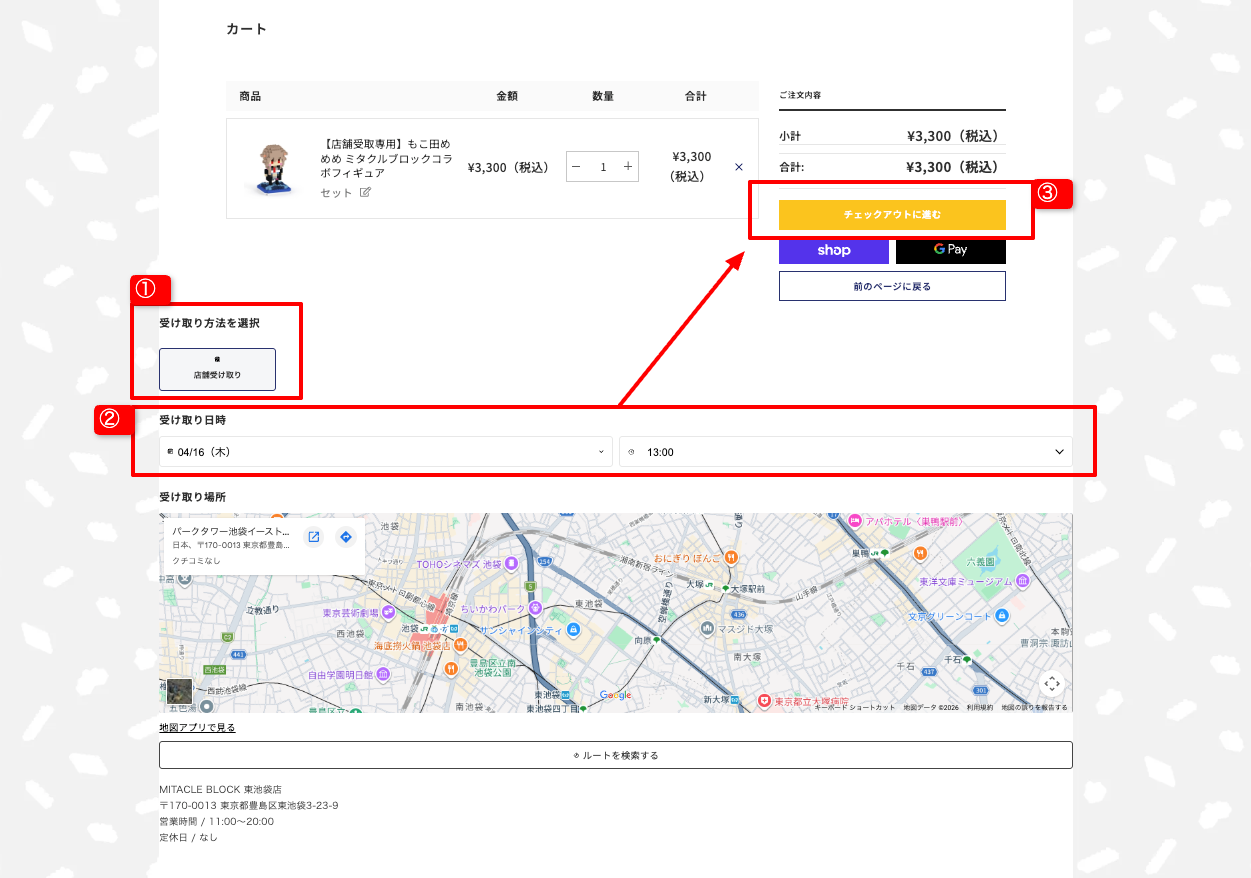Click the 営業時間 / 11:00〜20:00 line
The image size is (1251, 878).
pyautogui.click(x=216, y=821)
